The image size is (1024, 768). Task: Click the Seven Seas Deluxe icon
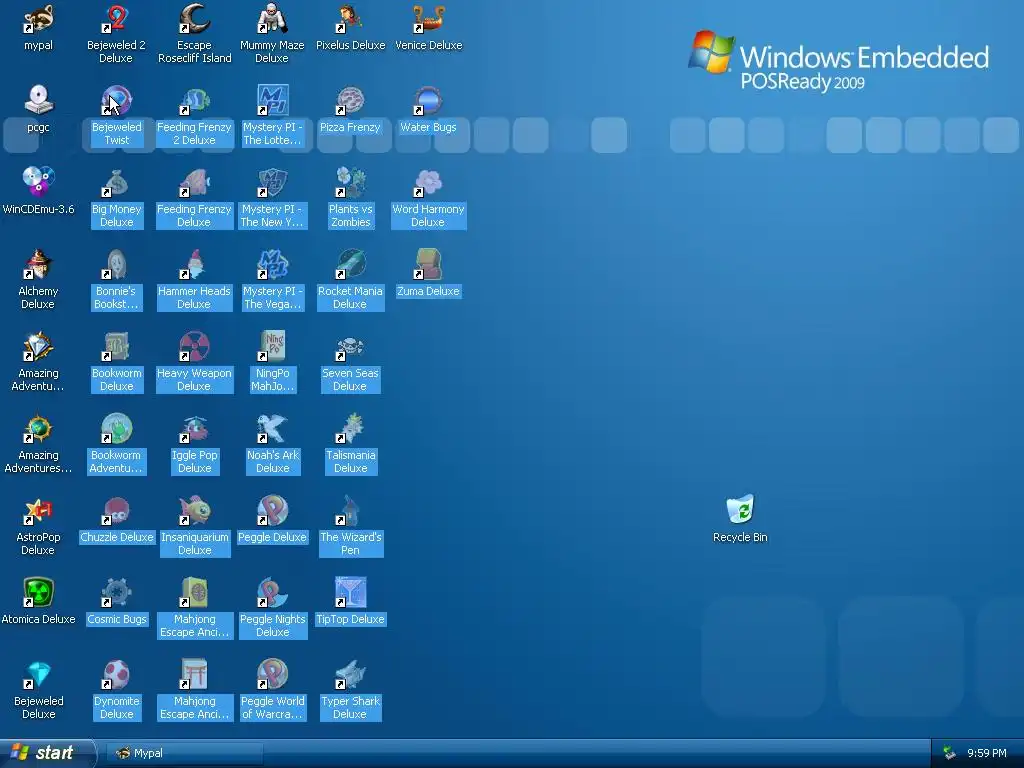tap(350, 346)
